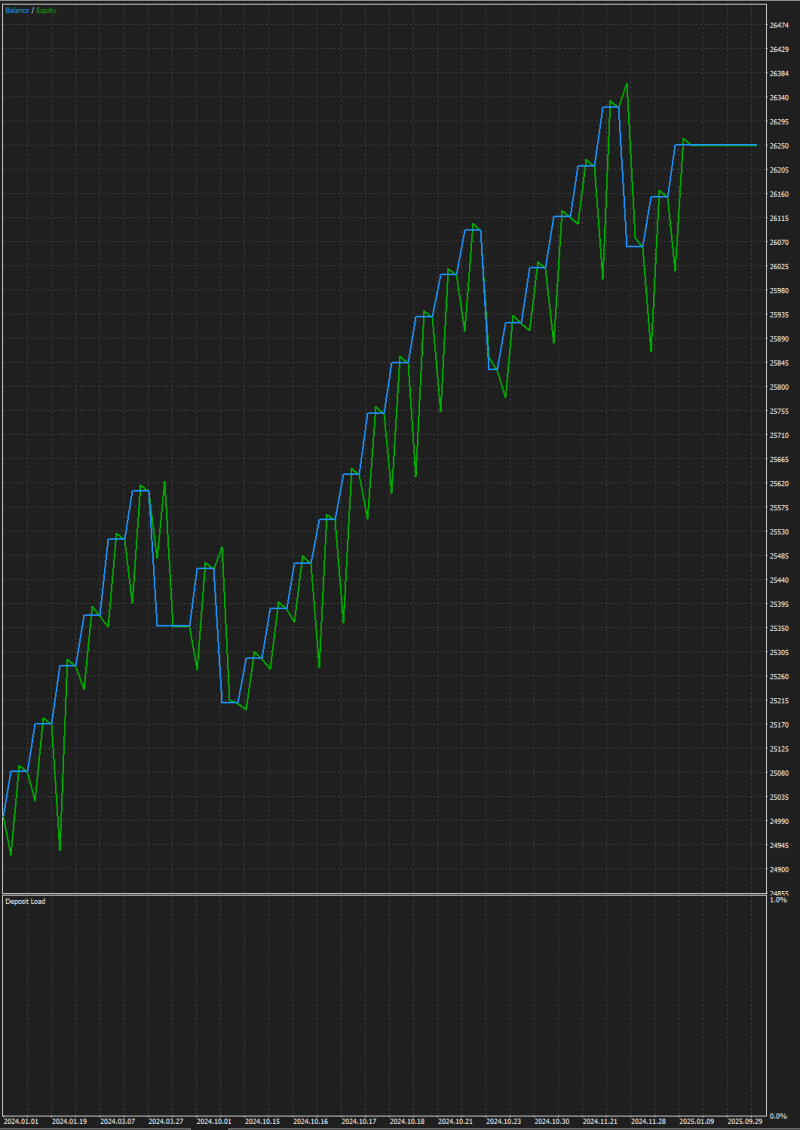Click the 25575 axis value
800x1130 pixels.
pyautogui.click(x=778, y=507)
